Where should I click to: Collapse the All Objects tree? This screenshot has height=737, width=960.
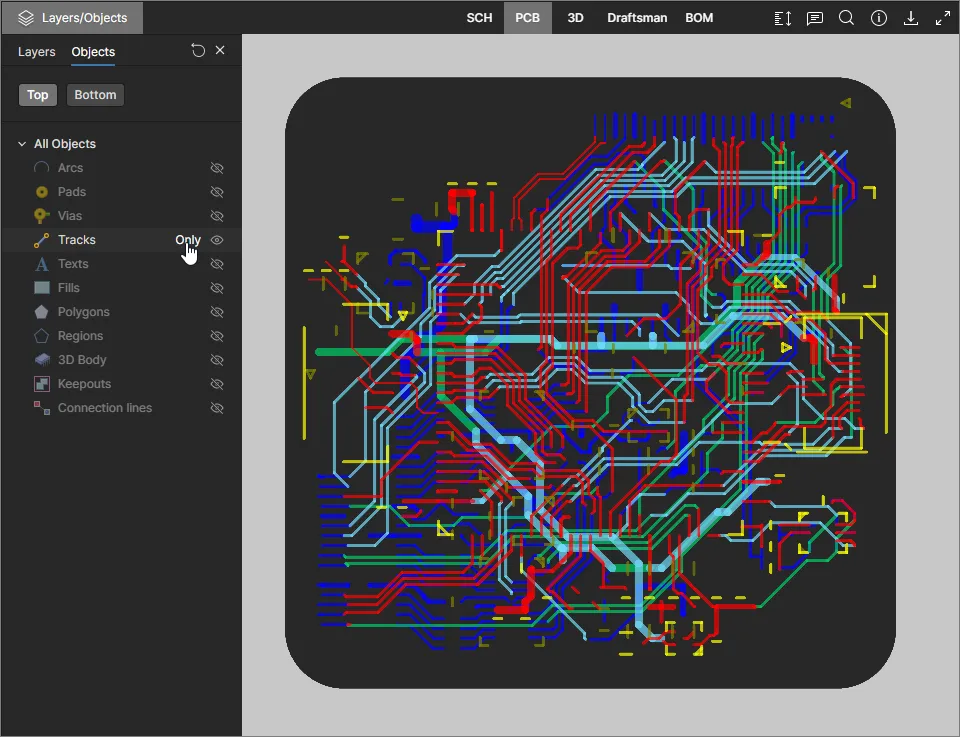tap(22, 144)
